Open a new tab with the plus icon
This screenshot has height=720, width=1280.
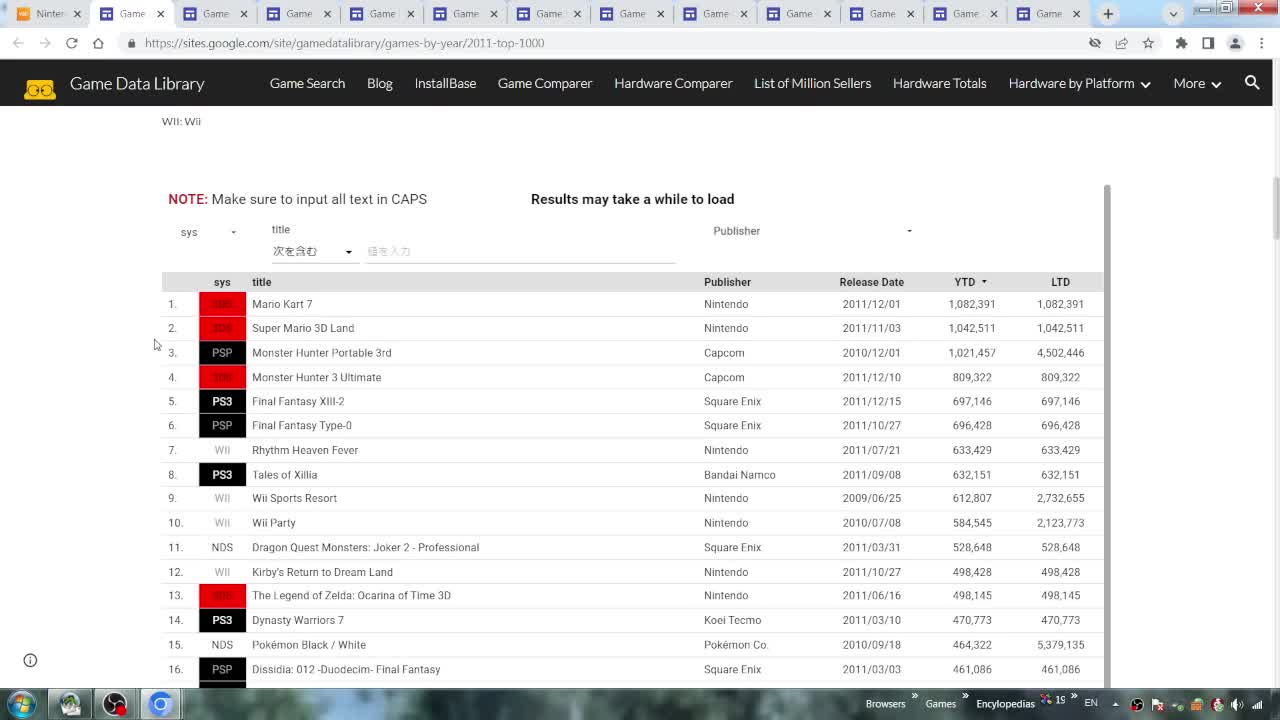(1108, 14)
